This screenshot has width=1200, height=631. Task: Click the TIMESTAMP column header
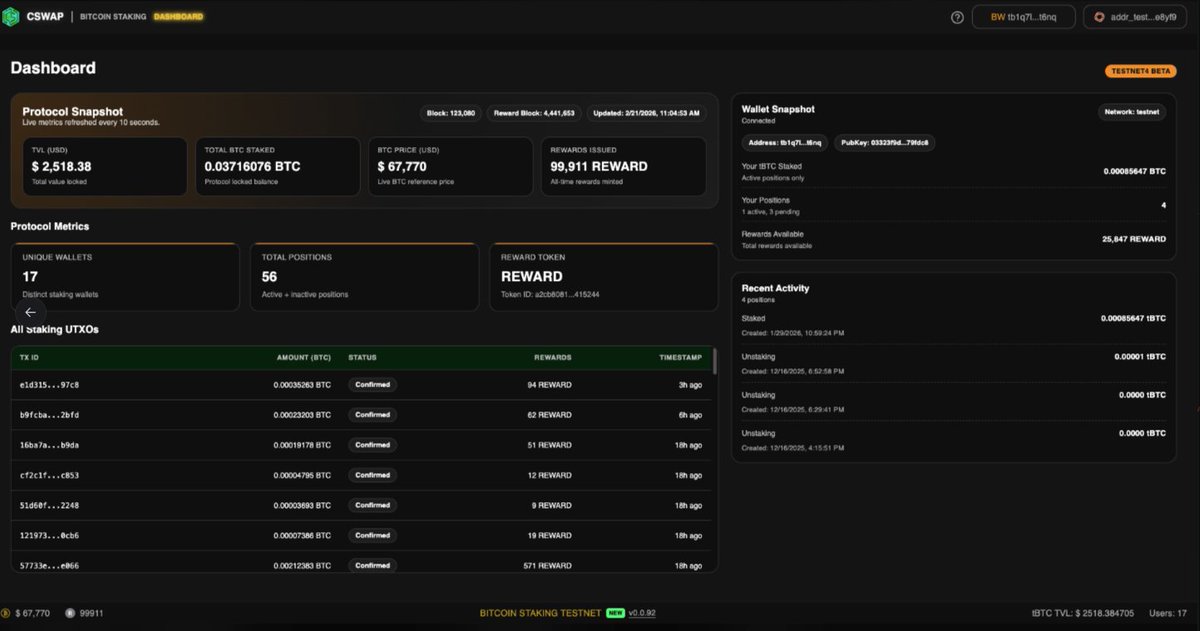[681, 357]
